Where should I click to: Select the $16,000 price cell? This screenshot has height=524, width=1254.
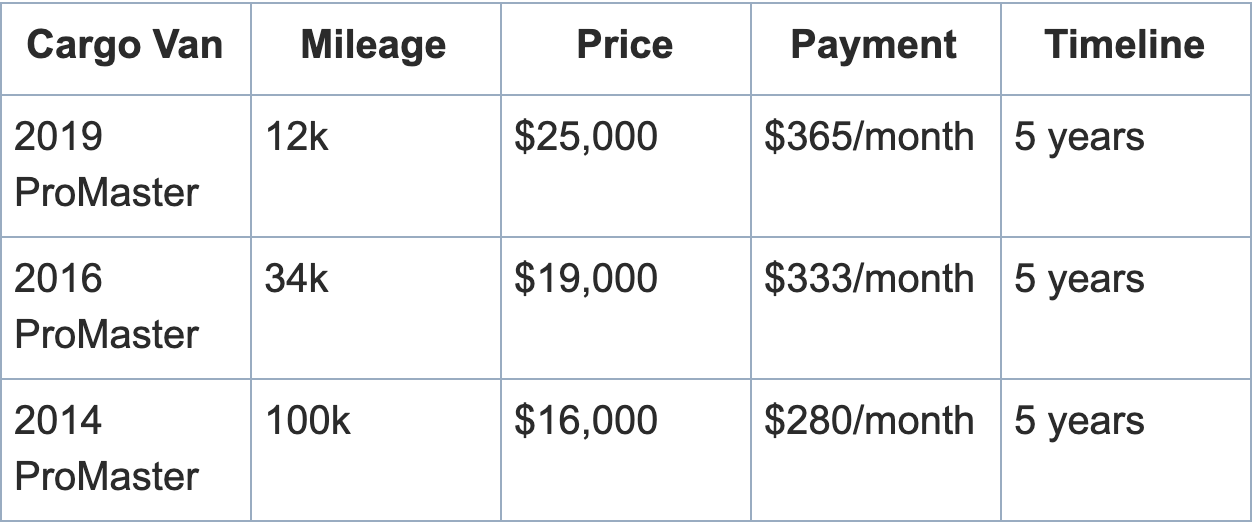[x=586, y=421]
